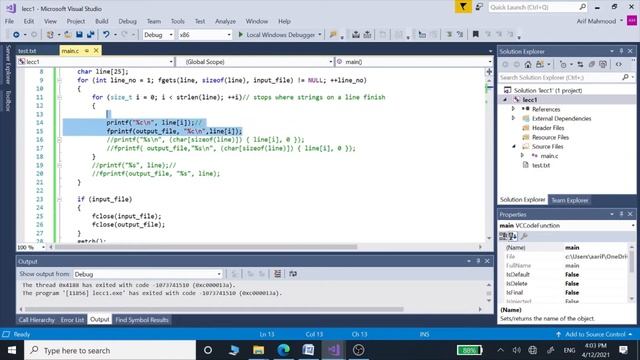Viewport: 640px width, 360px height.
Task: Click the Clear All icon in Output panel
Action: click(x=277, y=274)
